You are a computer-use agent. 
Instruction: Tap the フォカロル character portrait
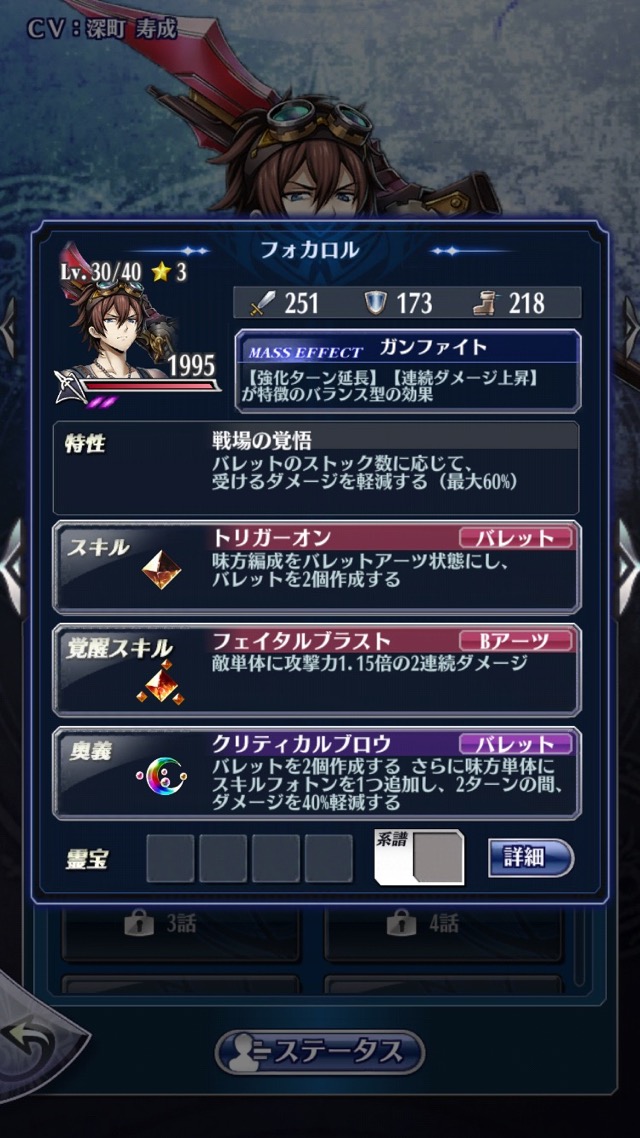coord(122,327)
